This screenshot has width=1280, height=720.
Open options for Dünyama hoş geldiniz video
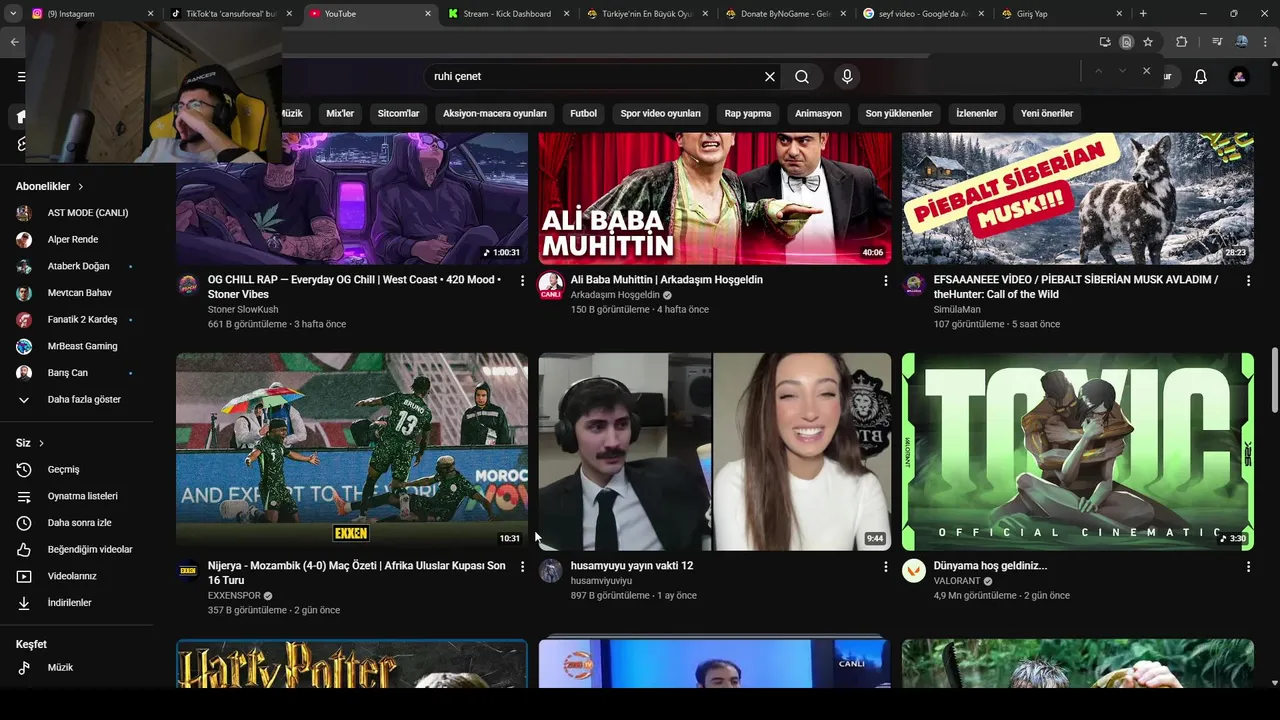click(x=1248, y=567)
